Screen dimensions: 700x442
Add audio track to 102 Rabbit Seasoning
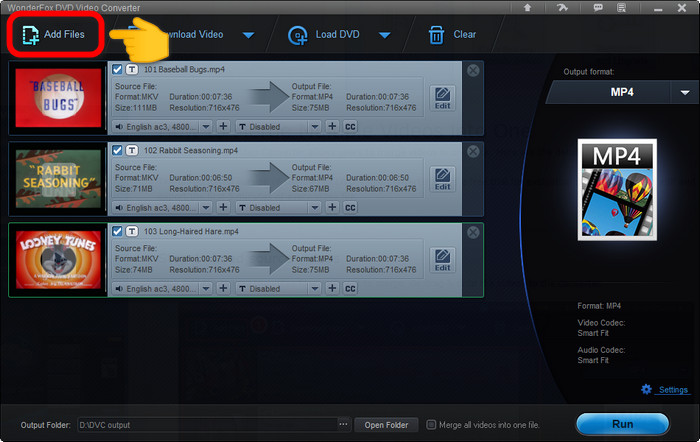pyautogui.click(x=223, y=208)
